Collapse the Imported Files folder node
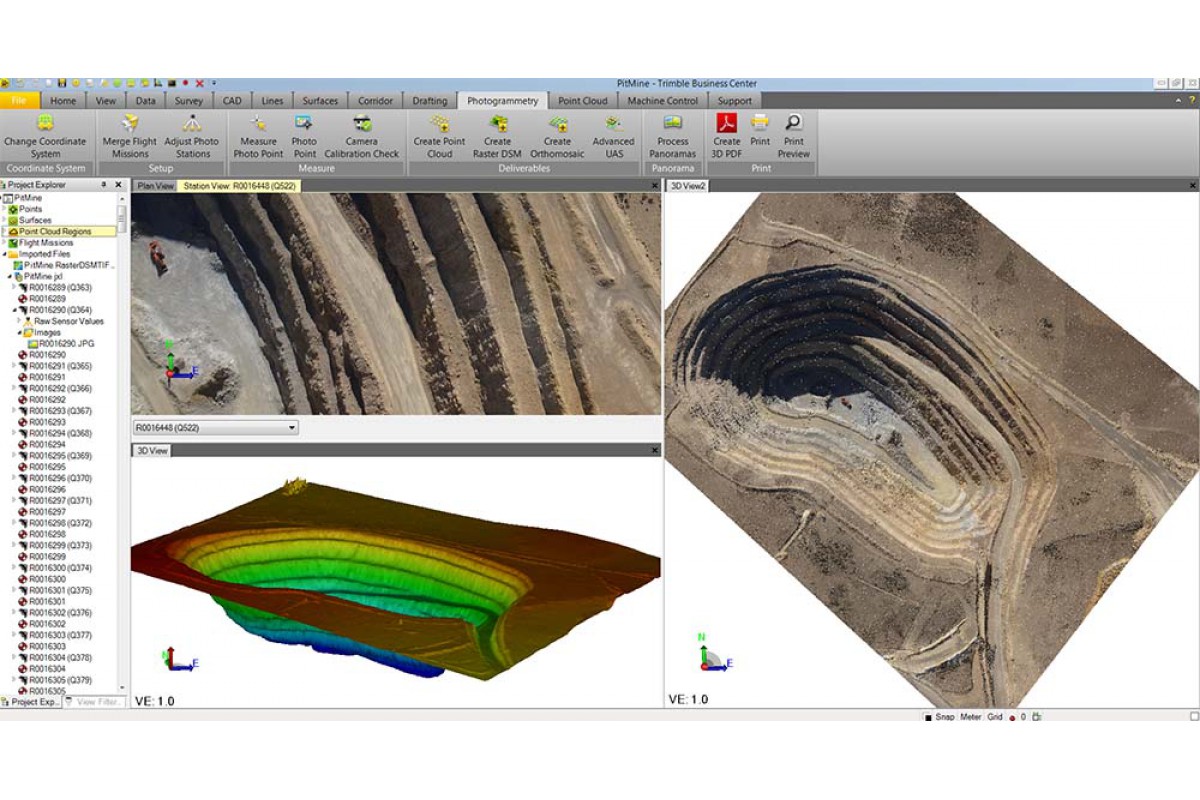This screenshot has width=1200, height=800. pos(4,254)
